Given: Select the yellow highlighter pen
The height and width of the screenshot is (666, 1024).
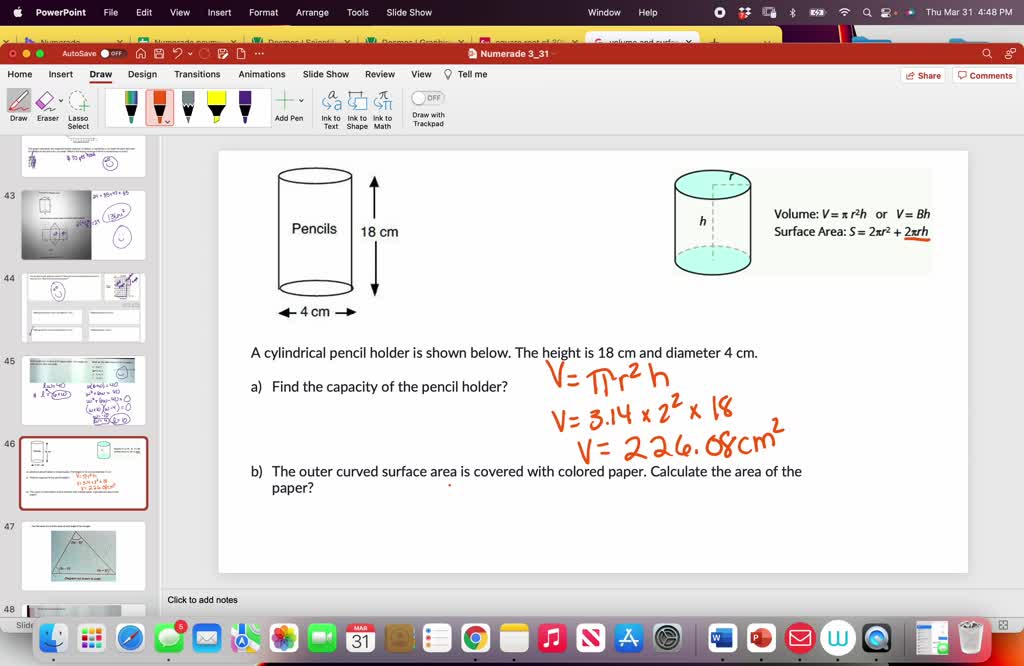Looking at the screenshot, I should (215, 104).
